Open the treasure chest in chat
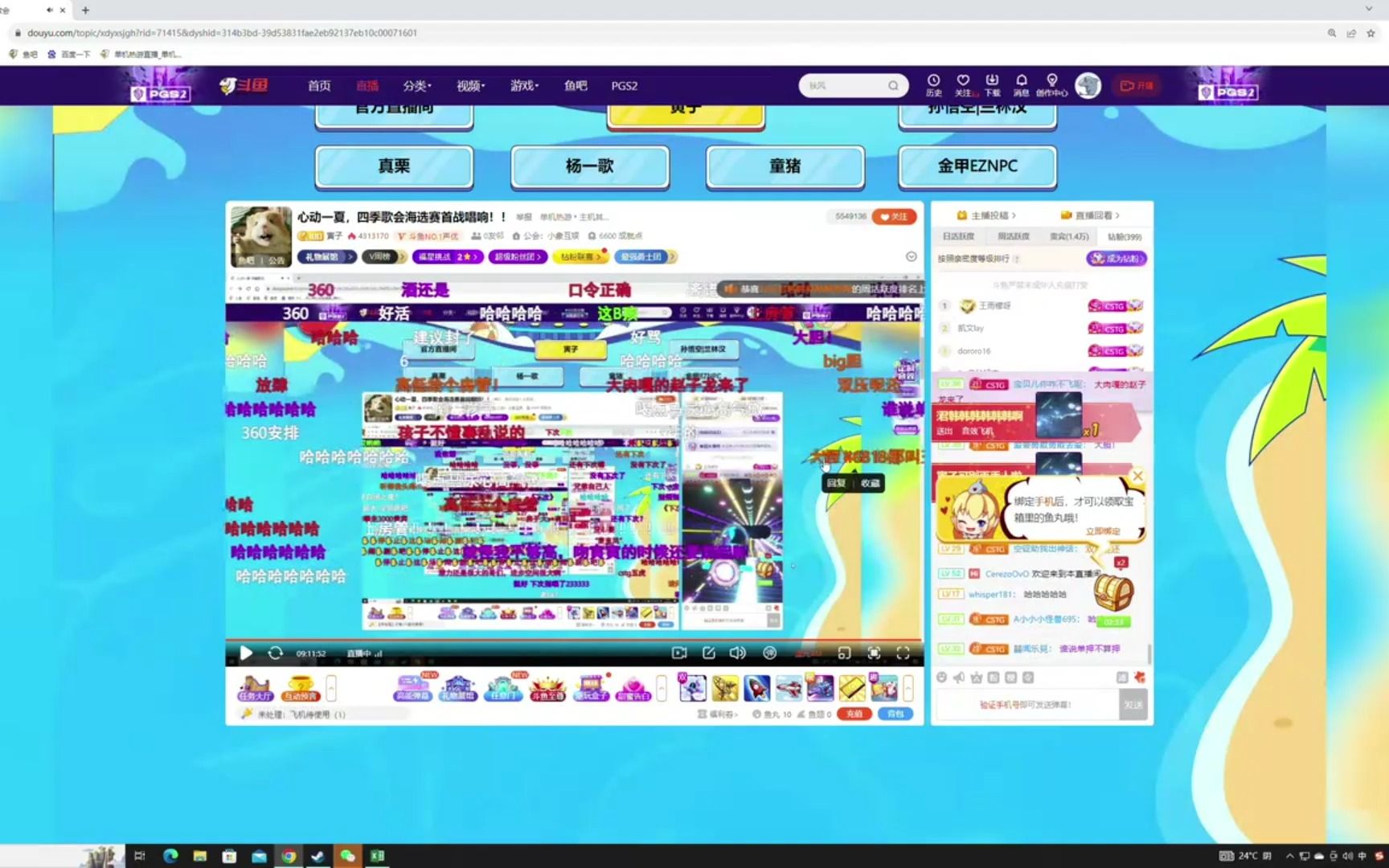This screenshot has height=868, width=1389. tap(1114, 595)
